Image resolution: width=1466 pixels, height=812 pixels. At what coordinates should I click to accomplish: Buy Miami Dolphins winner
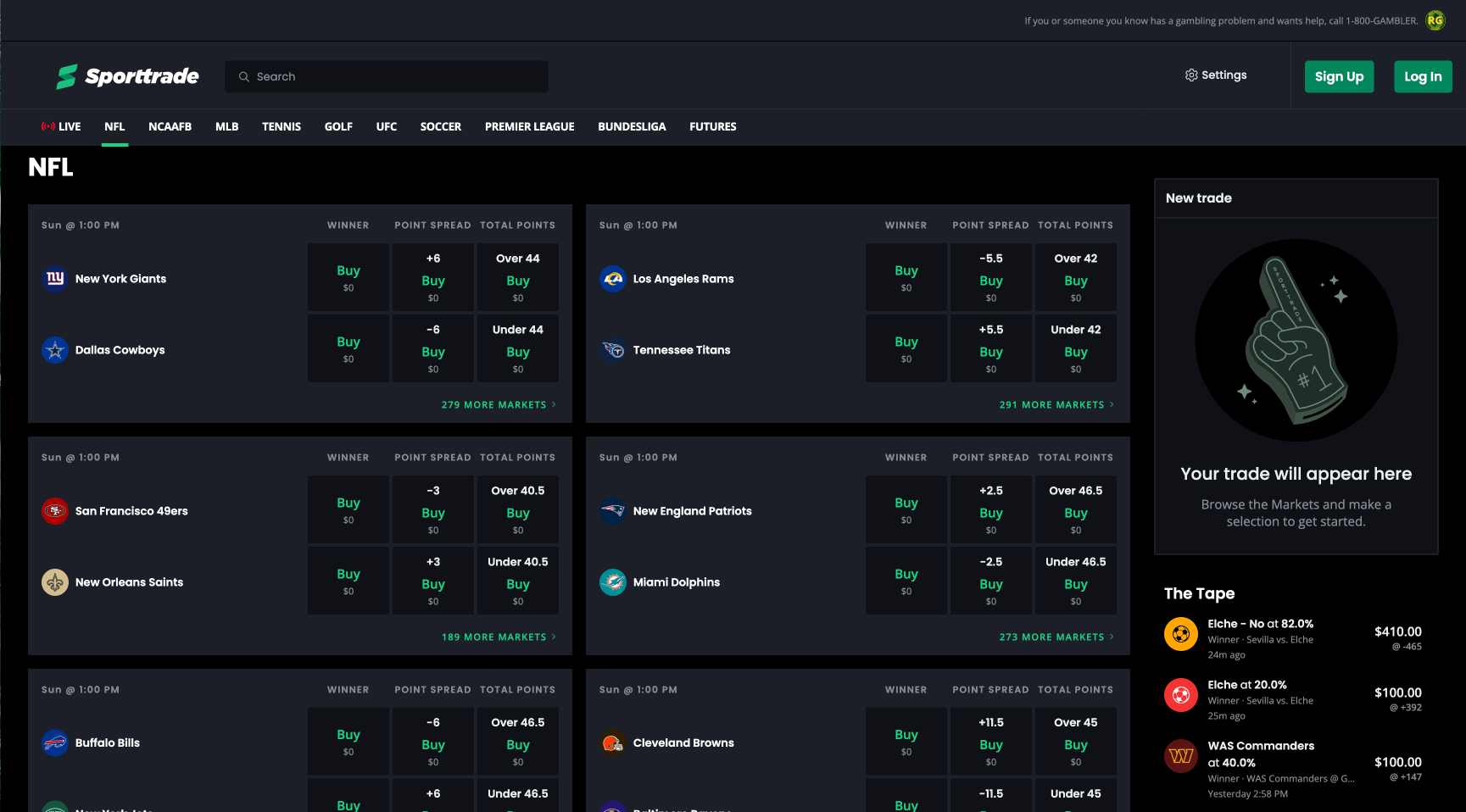[x=906, y=581]
